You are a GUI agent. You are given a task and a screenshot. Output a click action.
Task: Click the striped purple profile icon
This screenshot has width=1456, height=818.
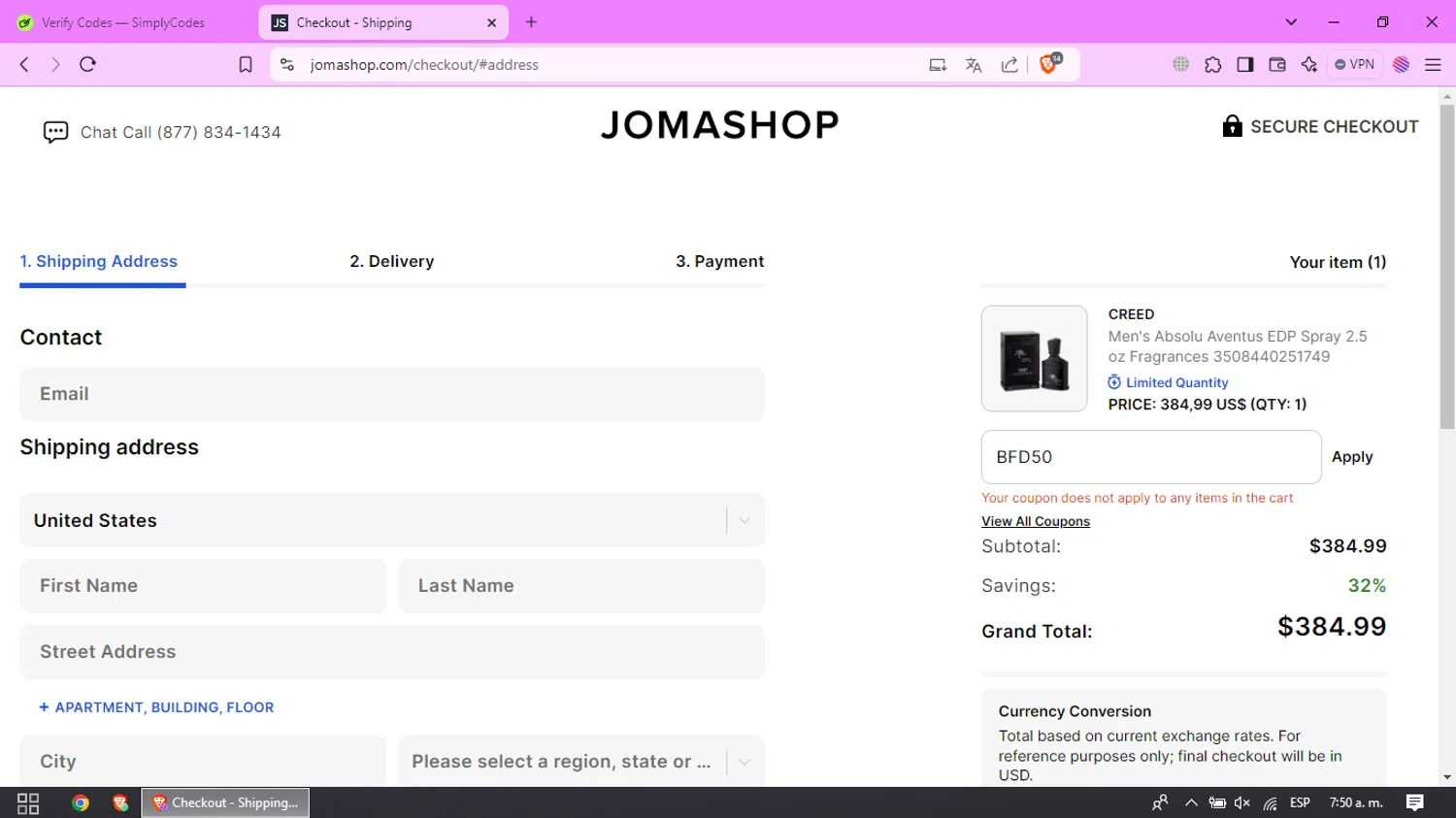point(1401,65)
